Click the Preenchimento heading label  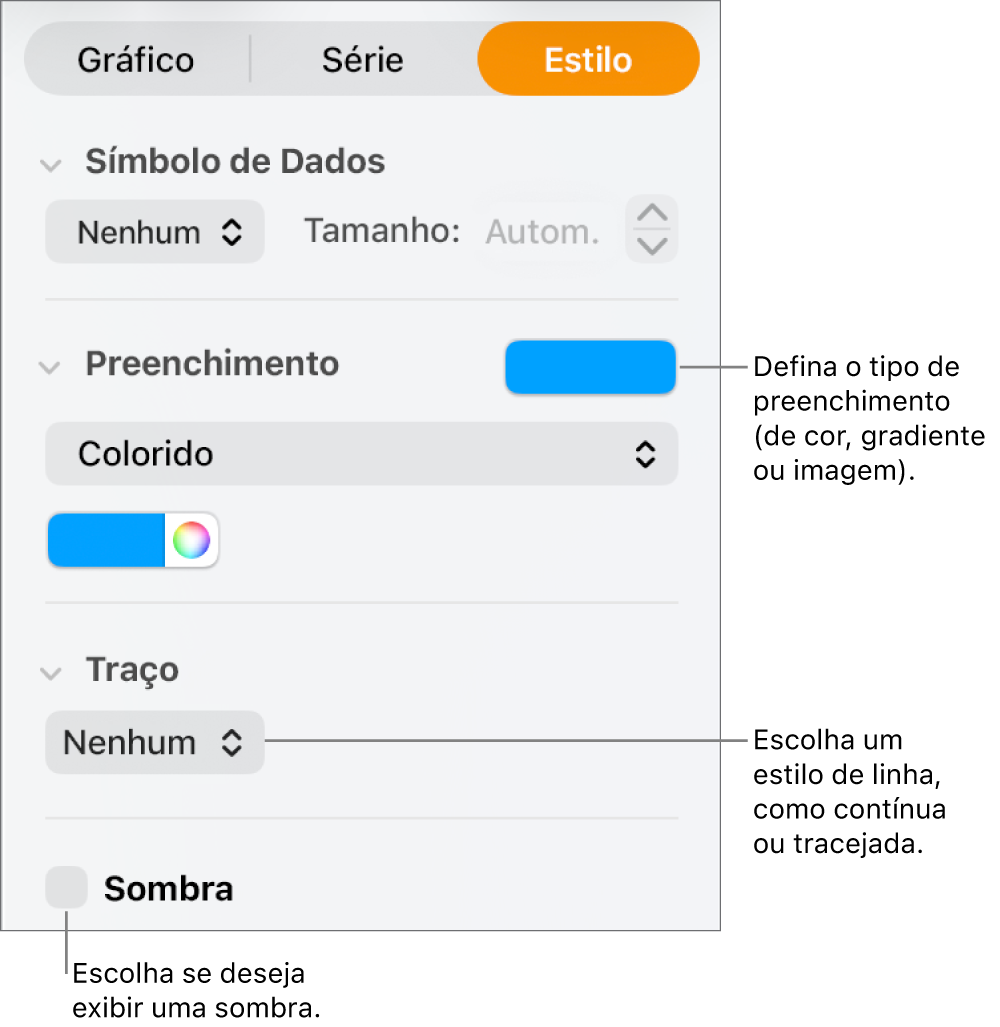click(x=211, y=364)
